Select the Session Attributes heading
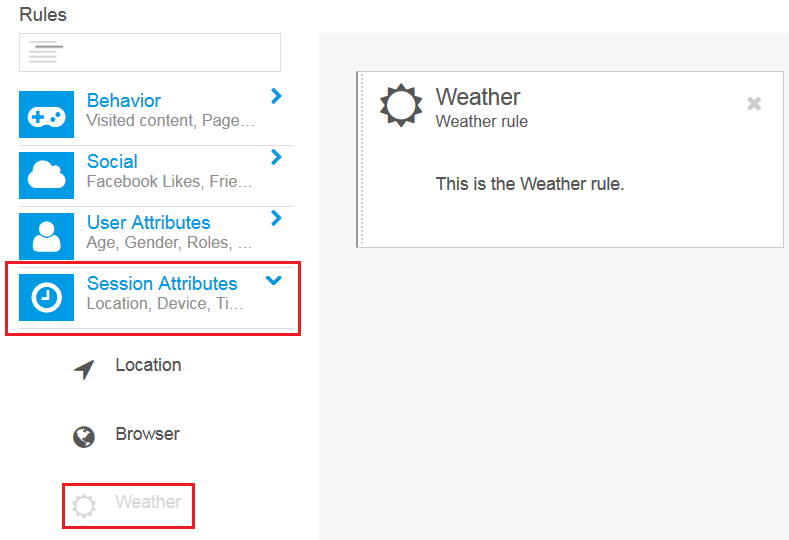 (162, 283)
